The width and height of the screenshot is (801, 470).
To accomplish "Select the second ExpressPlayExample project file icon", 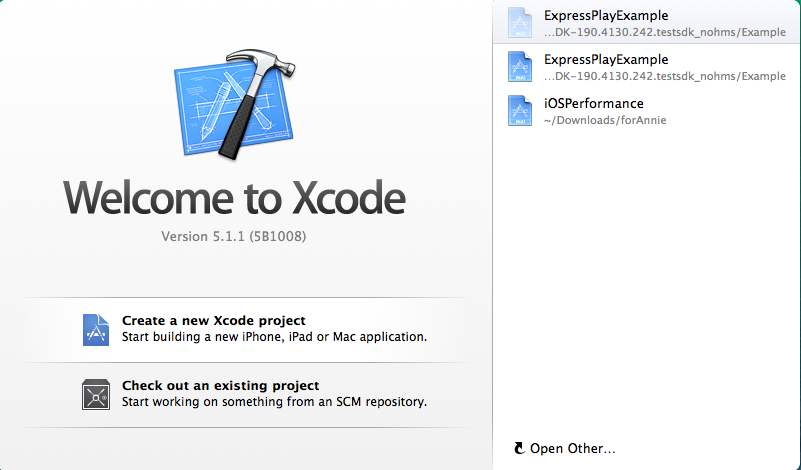I will [x=518, y=67].
